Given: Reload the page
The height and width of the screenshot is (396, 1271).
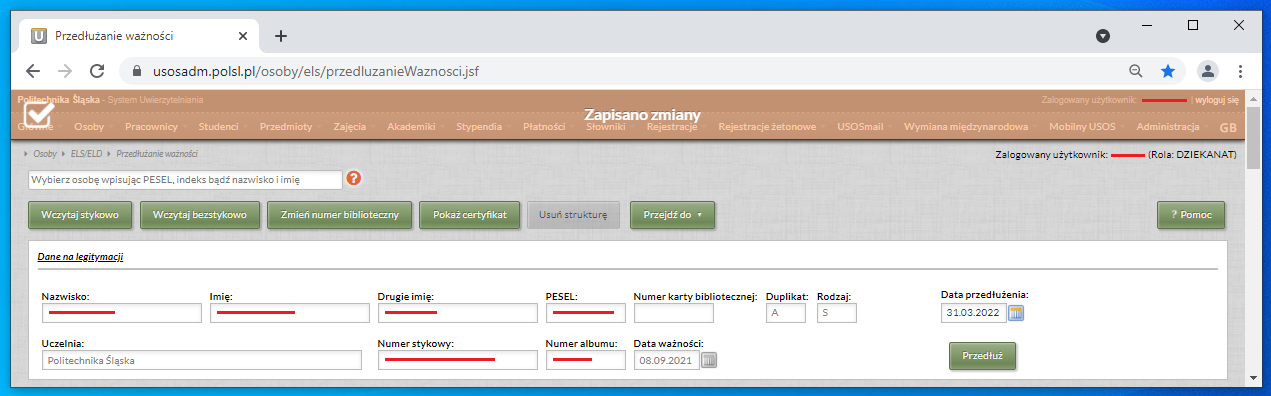Looking at the screenshot, I should point(97,71).
